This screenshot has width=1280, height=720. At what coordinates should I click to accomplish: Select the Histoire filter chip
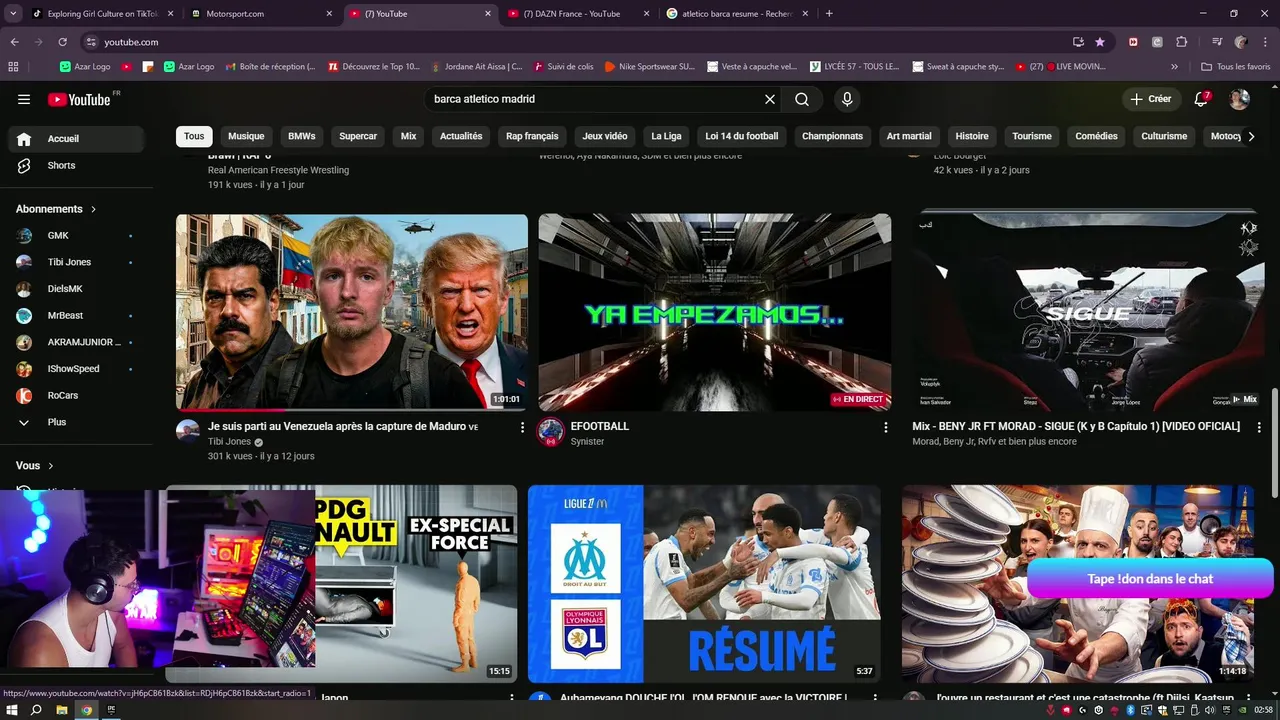(972, 136)
